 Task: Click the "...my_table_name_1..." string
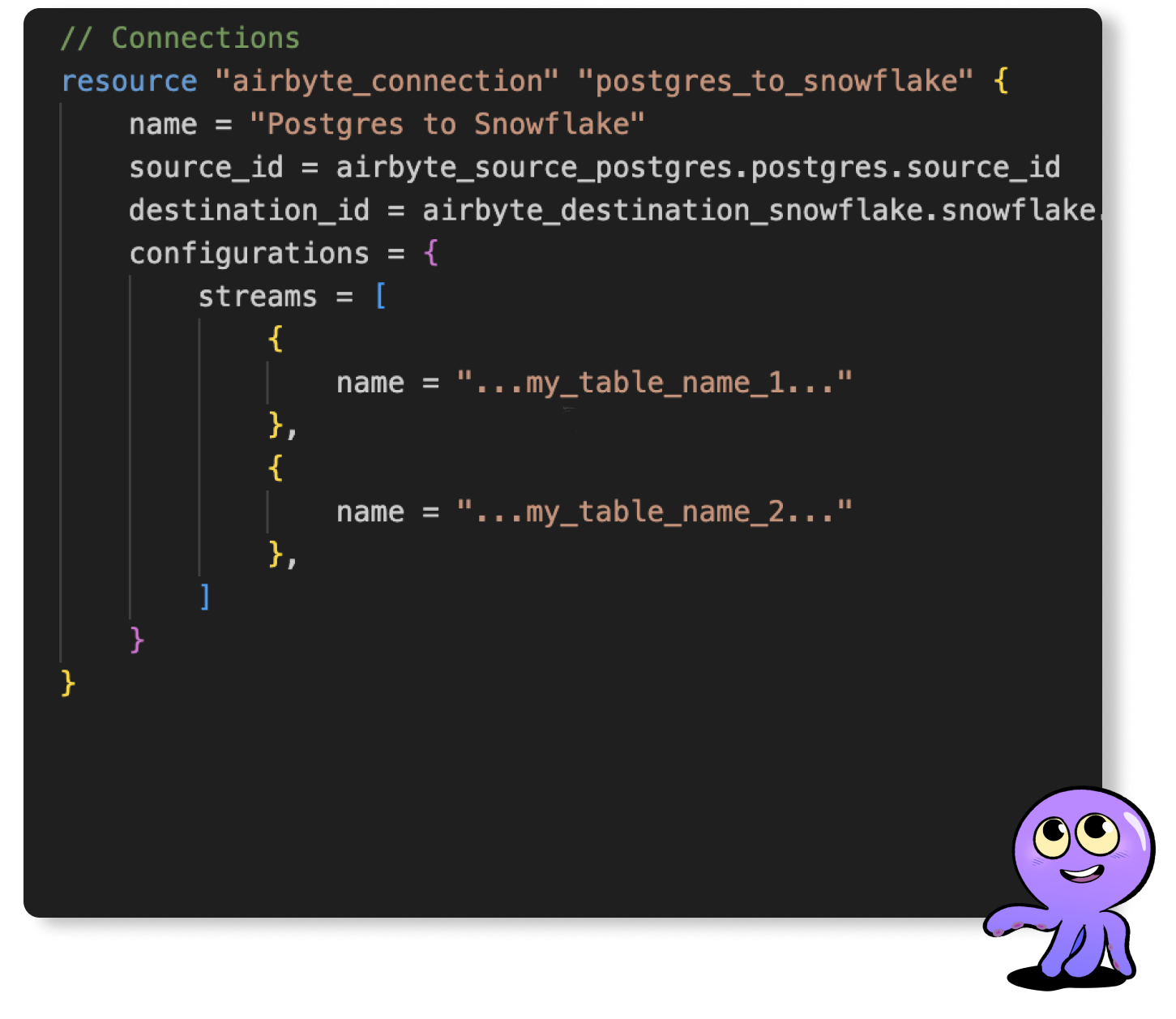coord(654,382)
